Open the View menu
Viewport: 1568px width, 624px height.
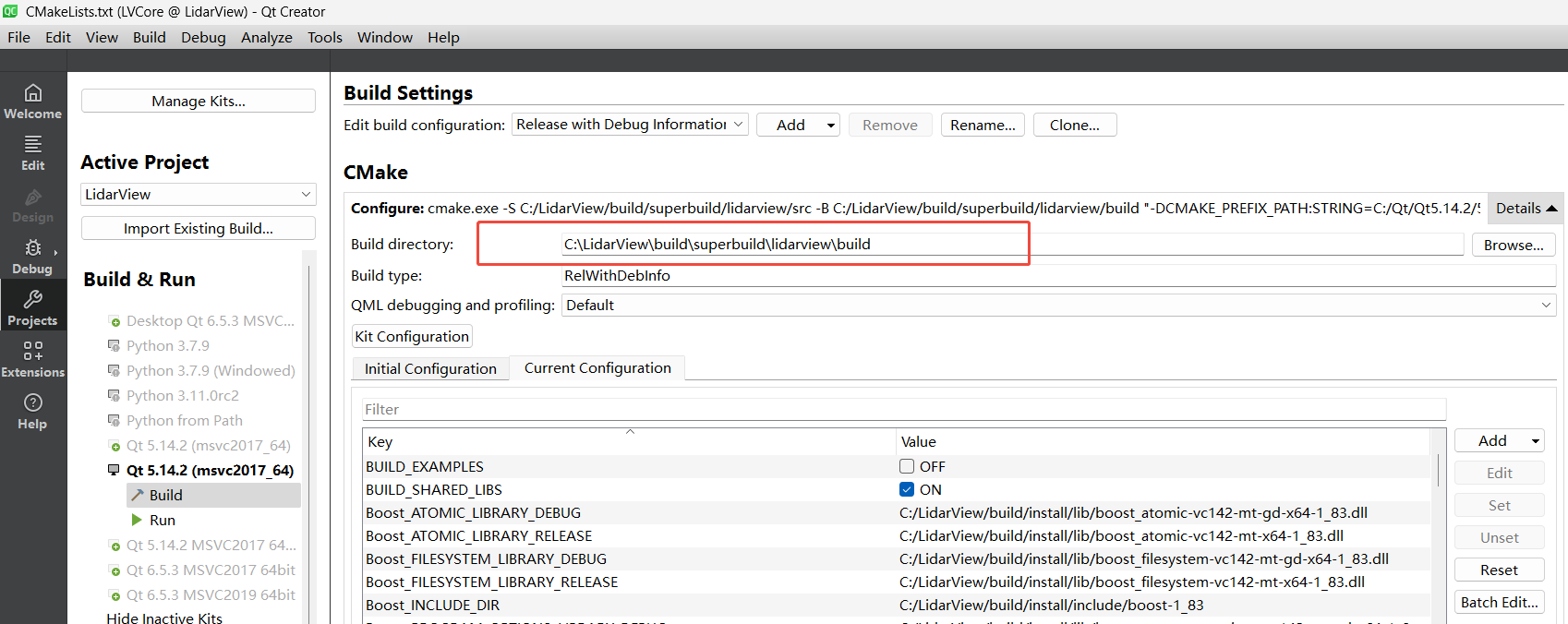pos(102,37)
